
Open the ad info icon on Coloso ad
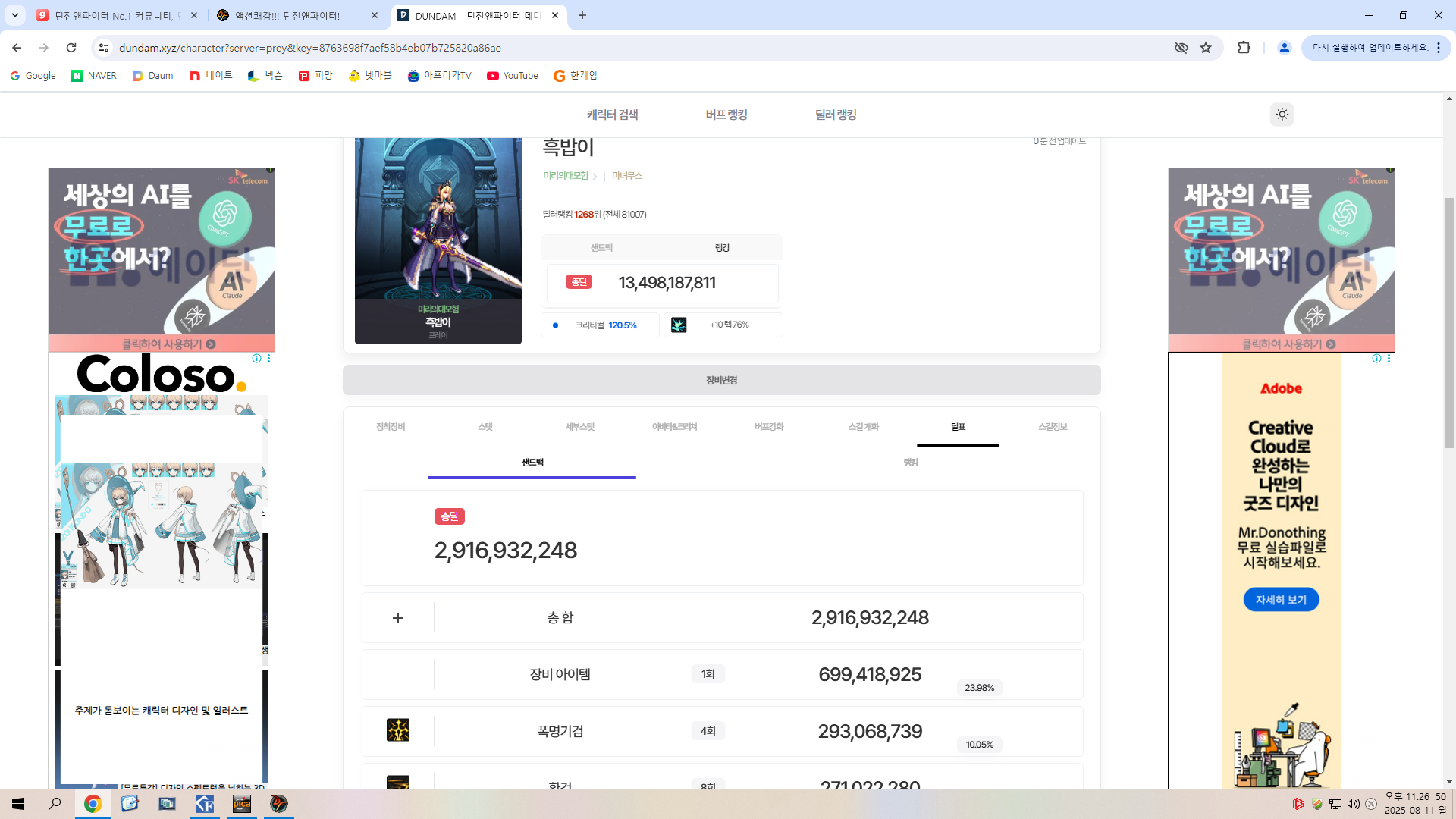(x=257, y=359)
